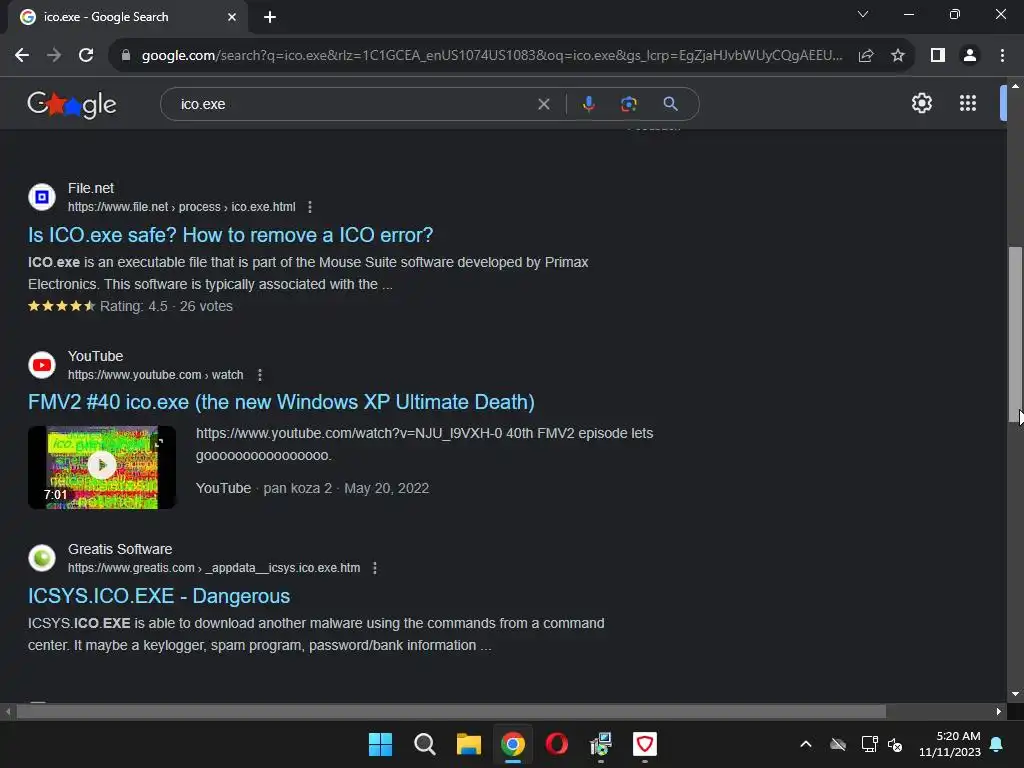This screenshot has width=1024, height=768.
Task: Clear the Google search box
Action: point(543,104)
